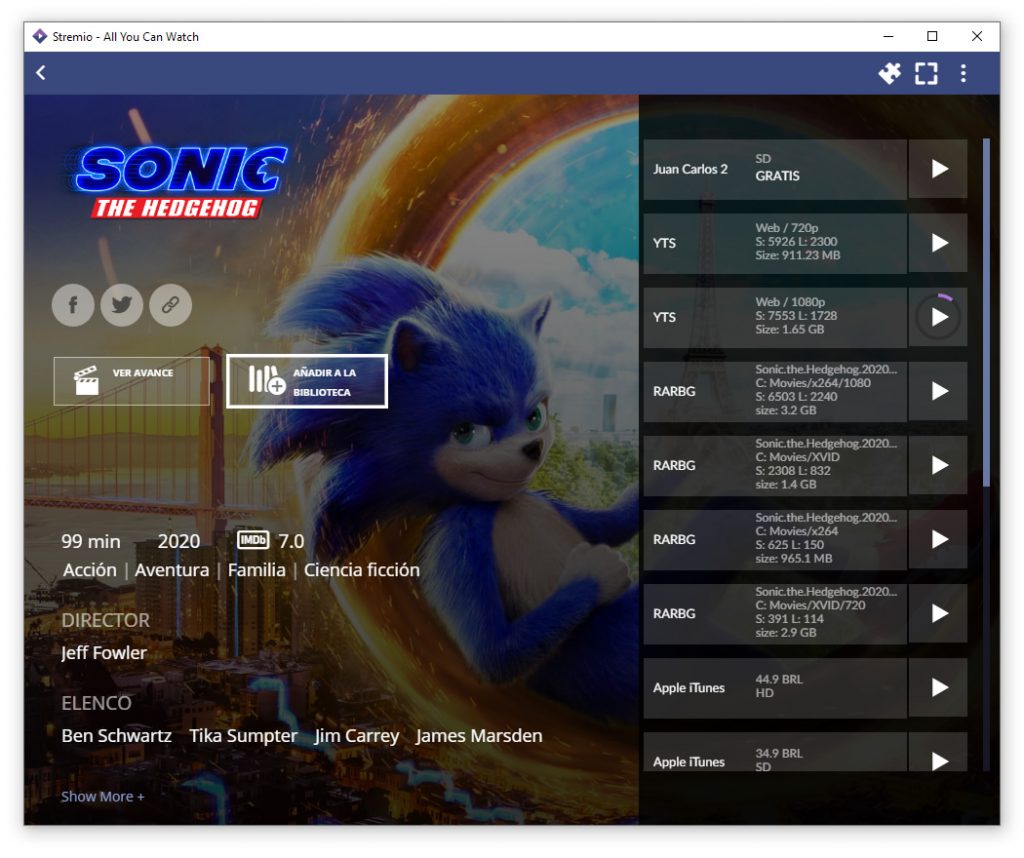Select RARBG row with size 2.9 GB

click(775, 614)
